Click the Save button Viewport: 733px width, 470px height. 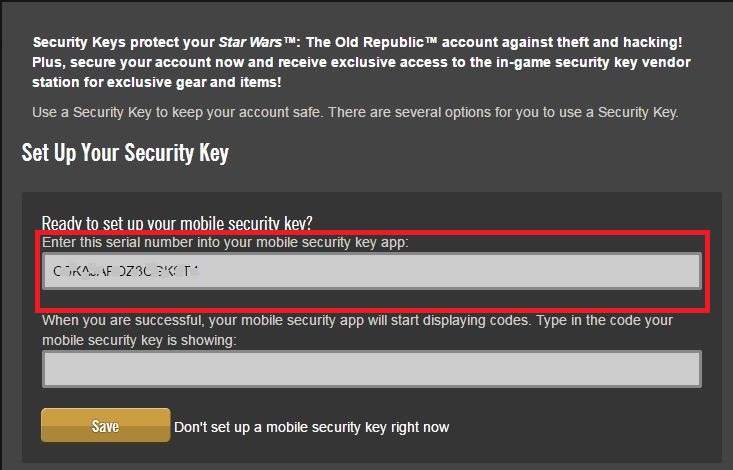click(106, 425)
